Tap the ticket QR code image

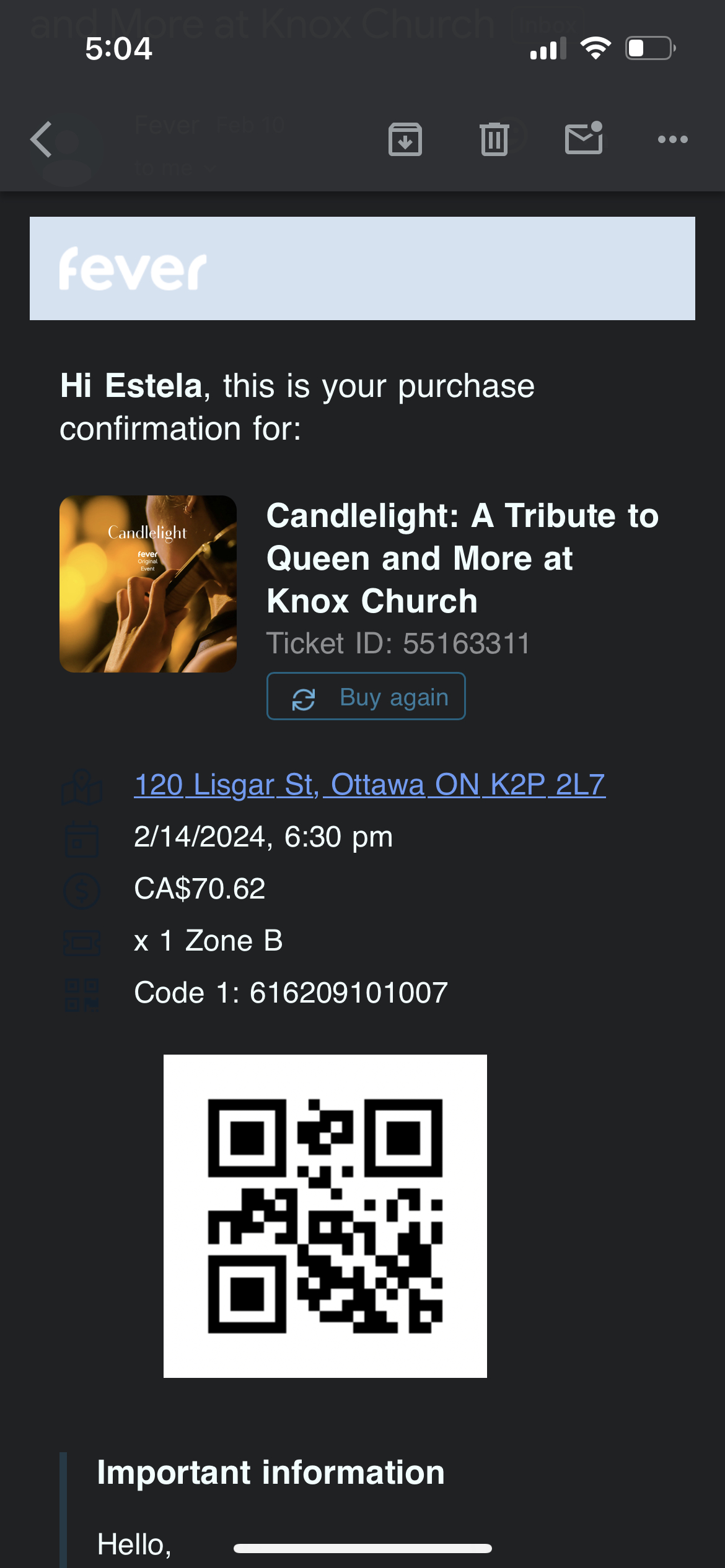[x=325, y=1216]
